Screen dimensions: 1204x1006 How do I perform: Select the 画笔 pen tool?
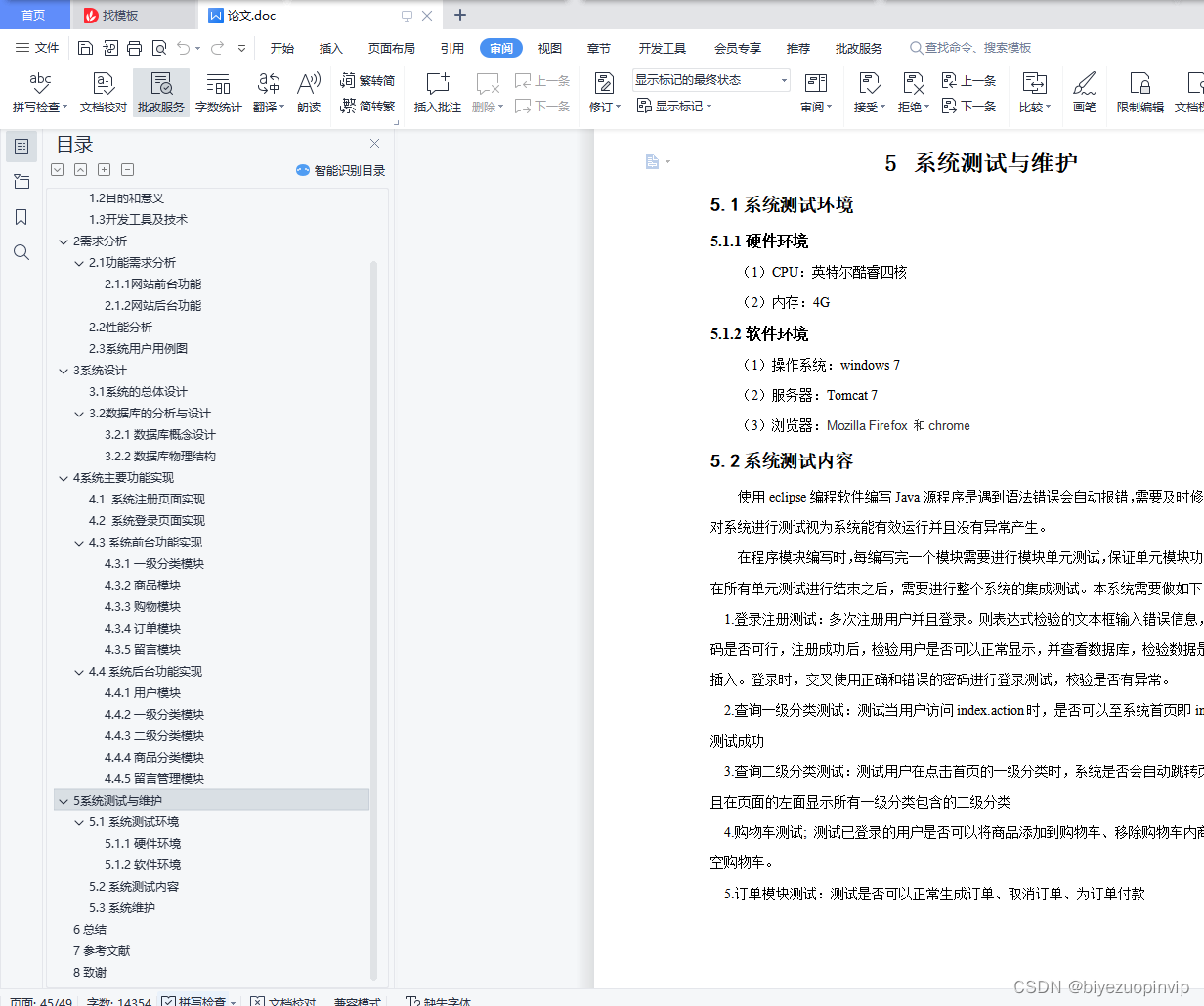(1085, 93)
